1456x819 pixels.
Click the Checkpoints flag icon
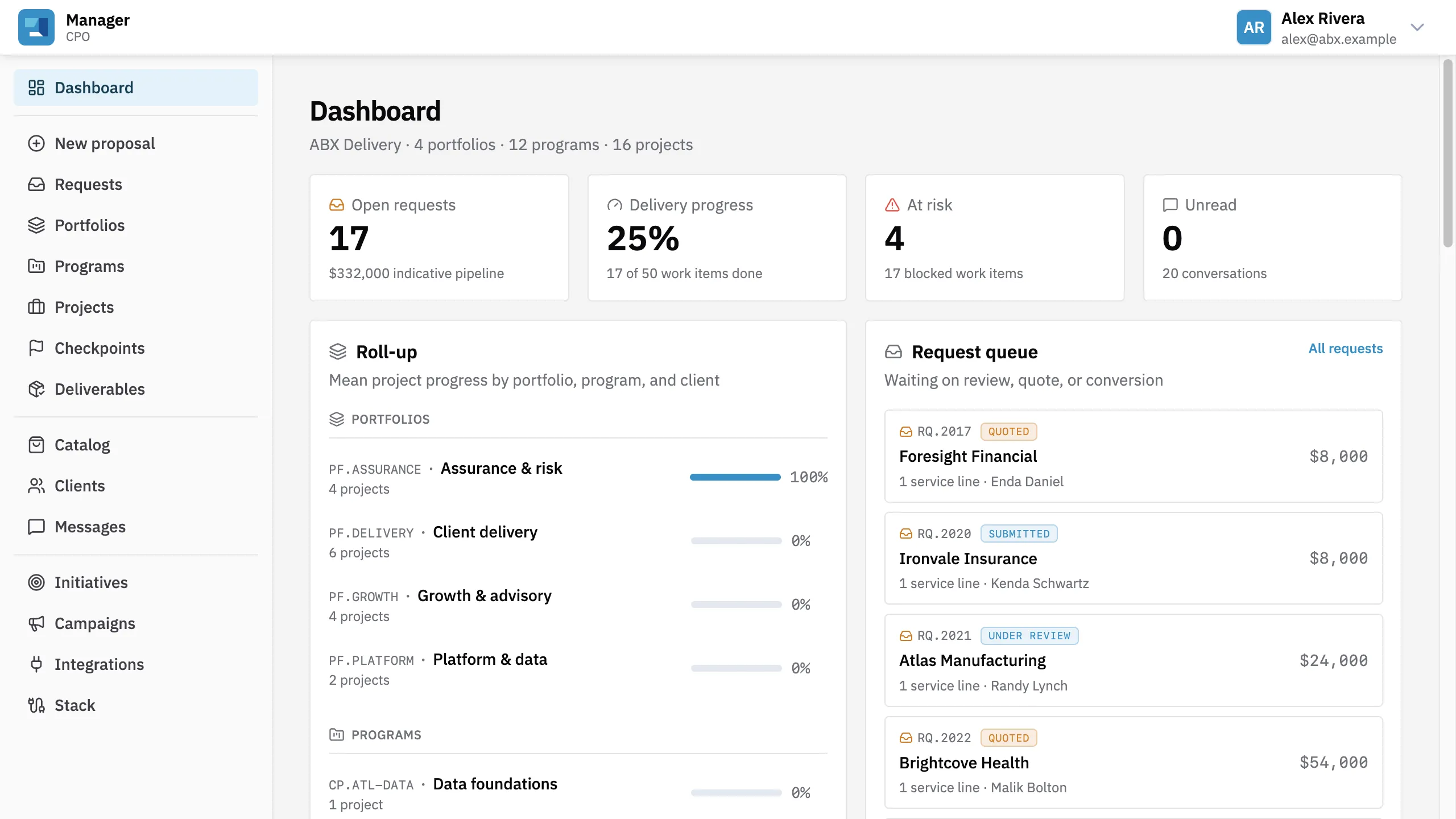coord(36,348)
